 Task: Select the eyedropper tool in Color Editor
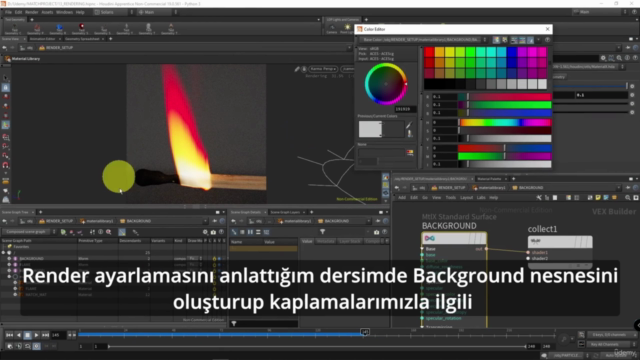coord(409,125)
